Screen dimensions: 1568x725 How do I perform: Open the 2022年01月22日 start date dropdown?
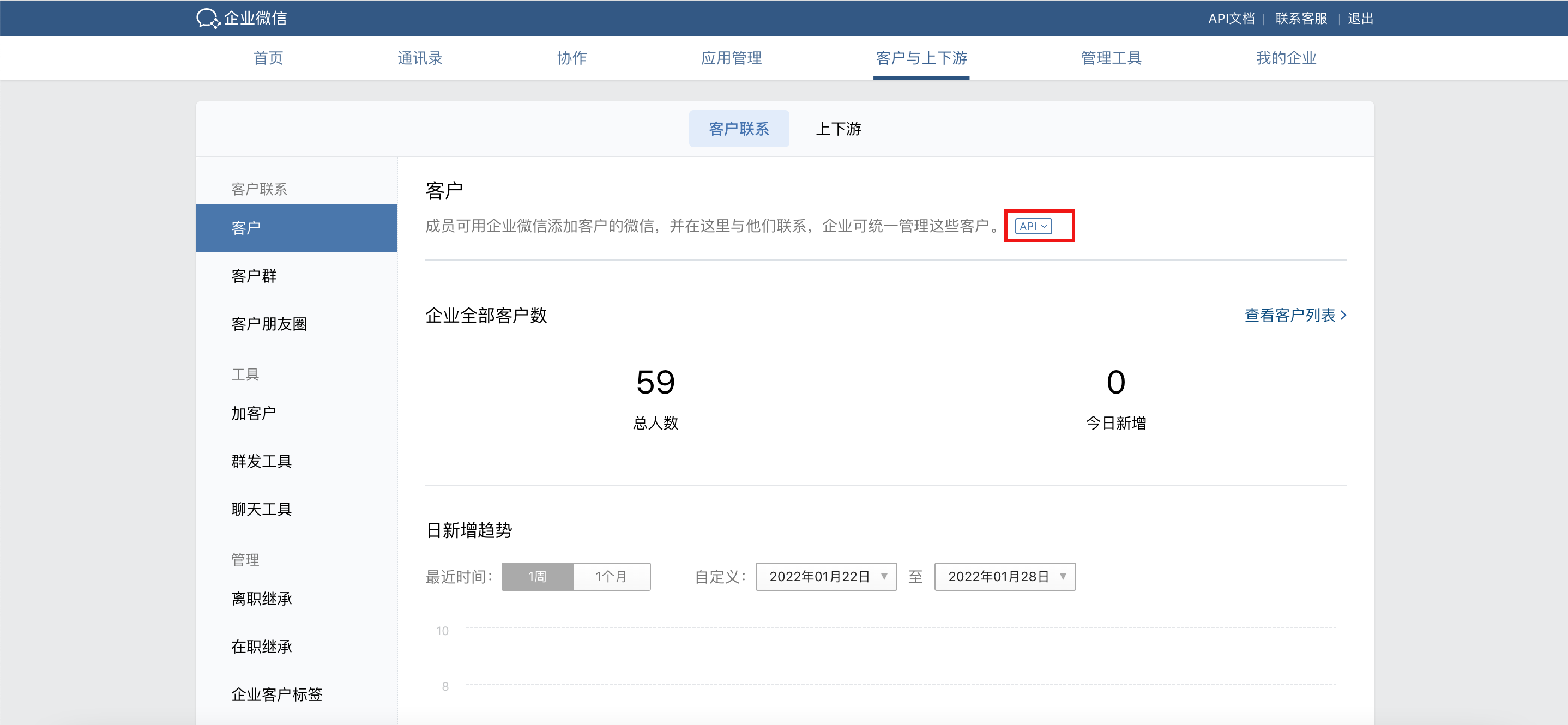coord(826,577)
